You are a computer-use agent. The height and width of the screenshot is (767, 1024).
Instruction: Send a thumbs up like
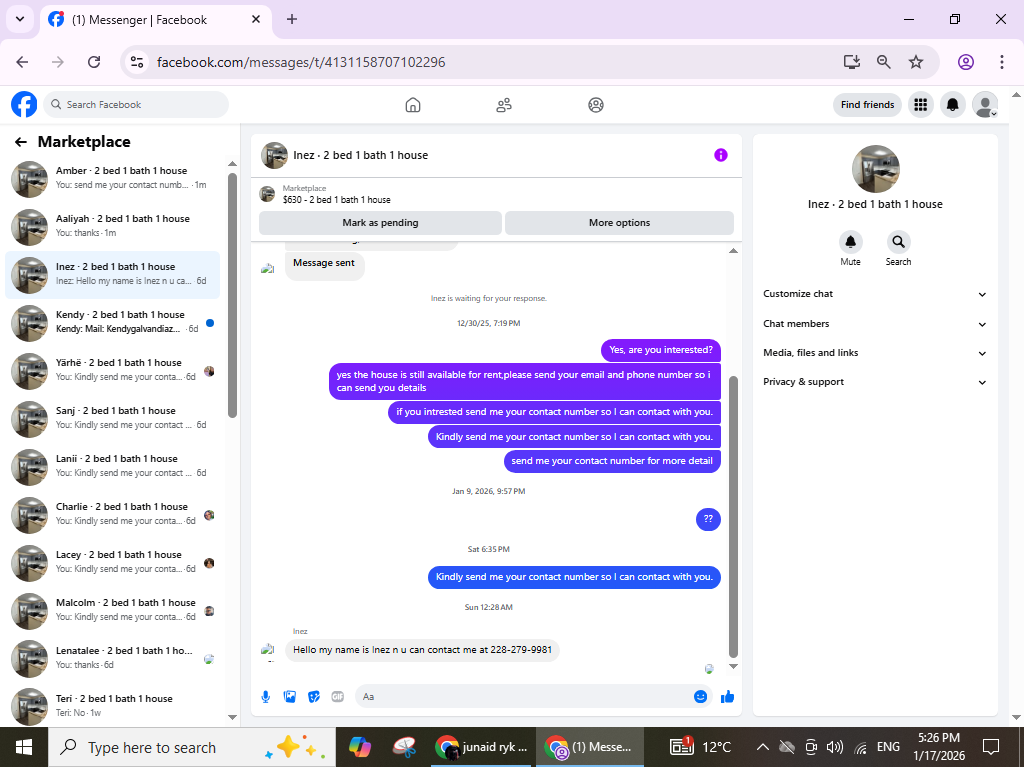(728, 696)
